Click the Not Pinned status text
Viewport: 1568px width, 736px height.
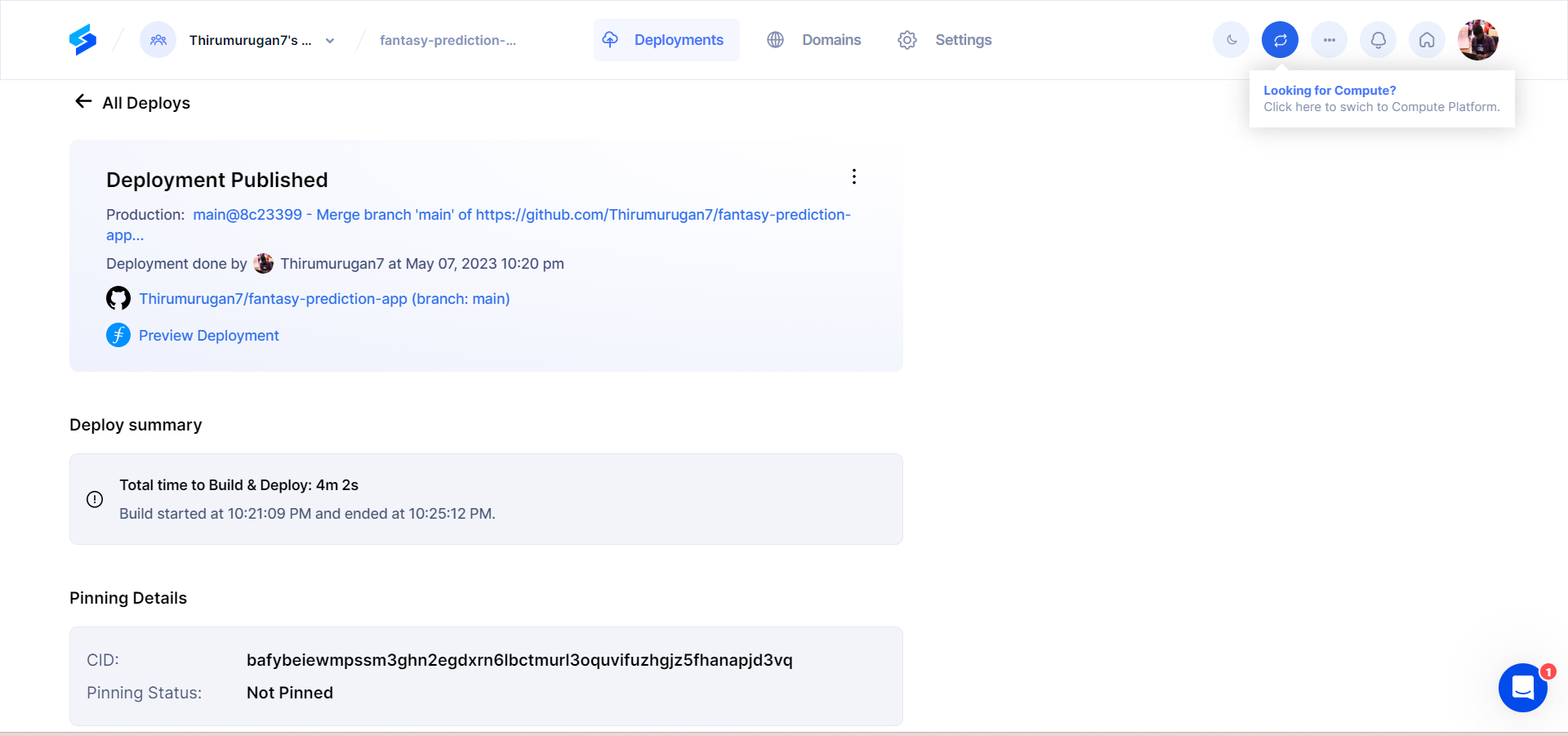pos(290,693)
